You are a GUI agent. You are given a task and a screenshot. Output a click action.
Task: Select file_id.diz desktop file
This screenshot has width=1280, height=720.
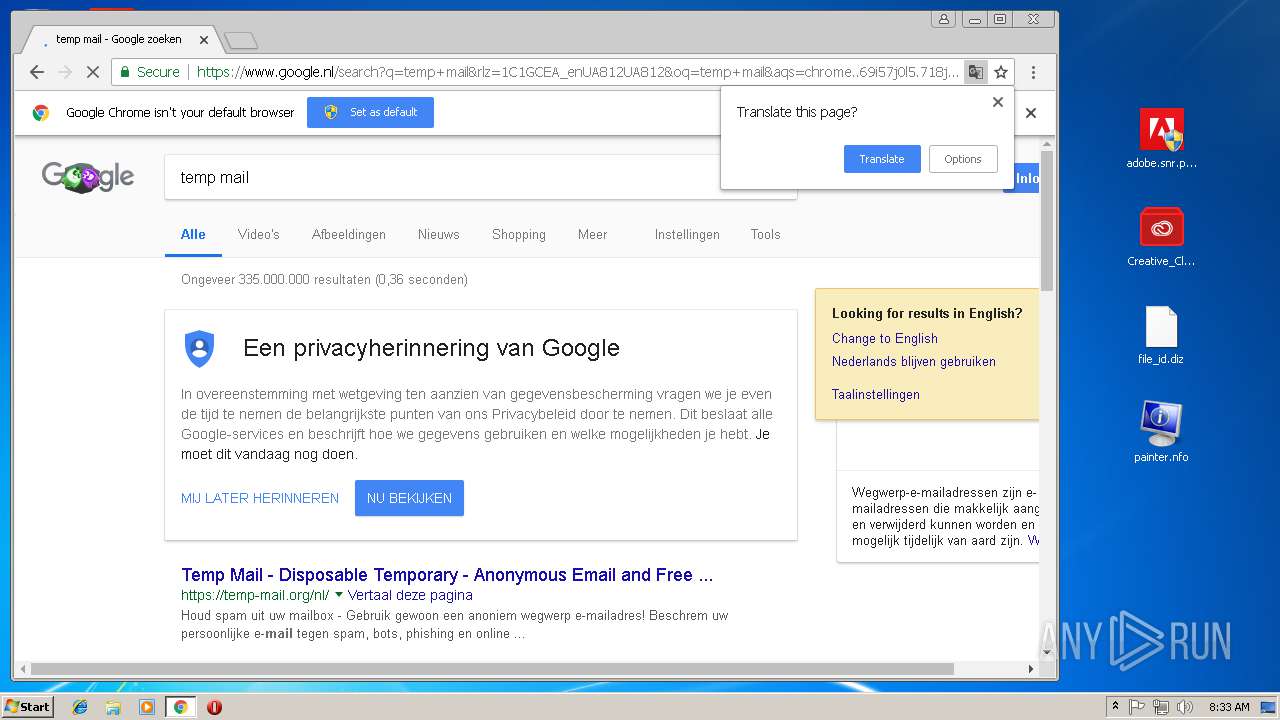1161,335
